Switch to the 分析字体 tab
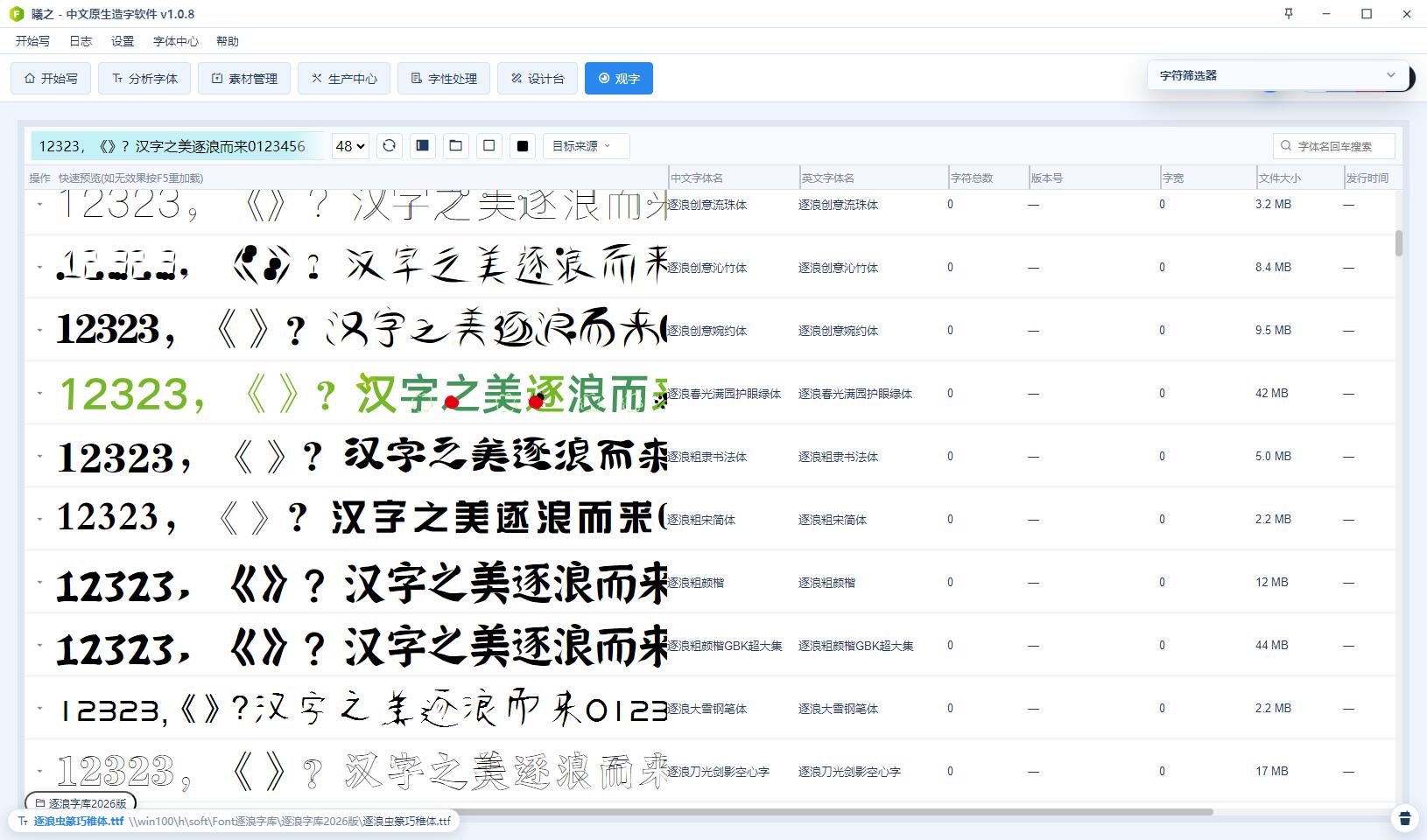Screen dimensions: 1427x840 (x=144, y=78)
